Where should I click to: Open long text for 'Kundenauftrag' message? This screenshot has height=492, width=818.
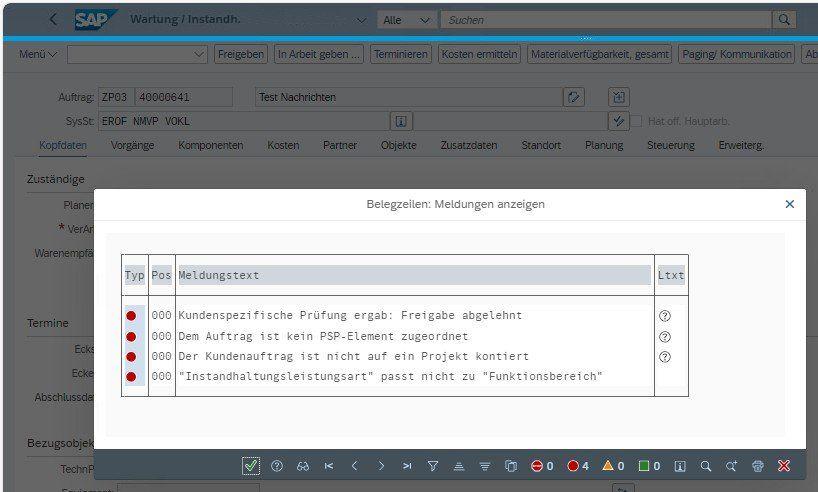pyautogui.click(x=665, y=357)
